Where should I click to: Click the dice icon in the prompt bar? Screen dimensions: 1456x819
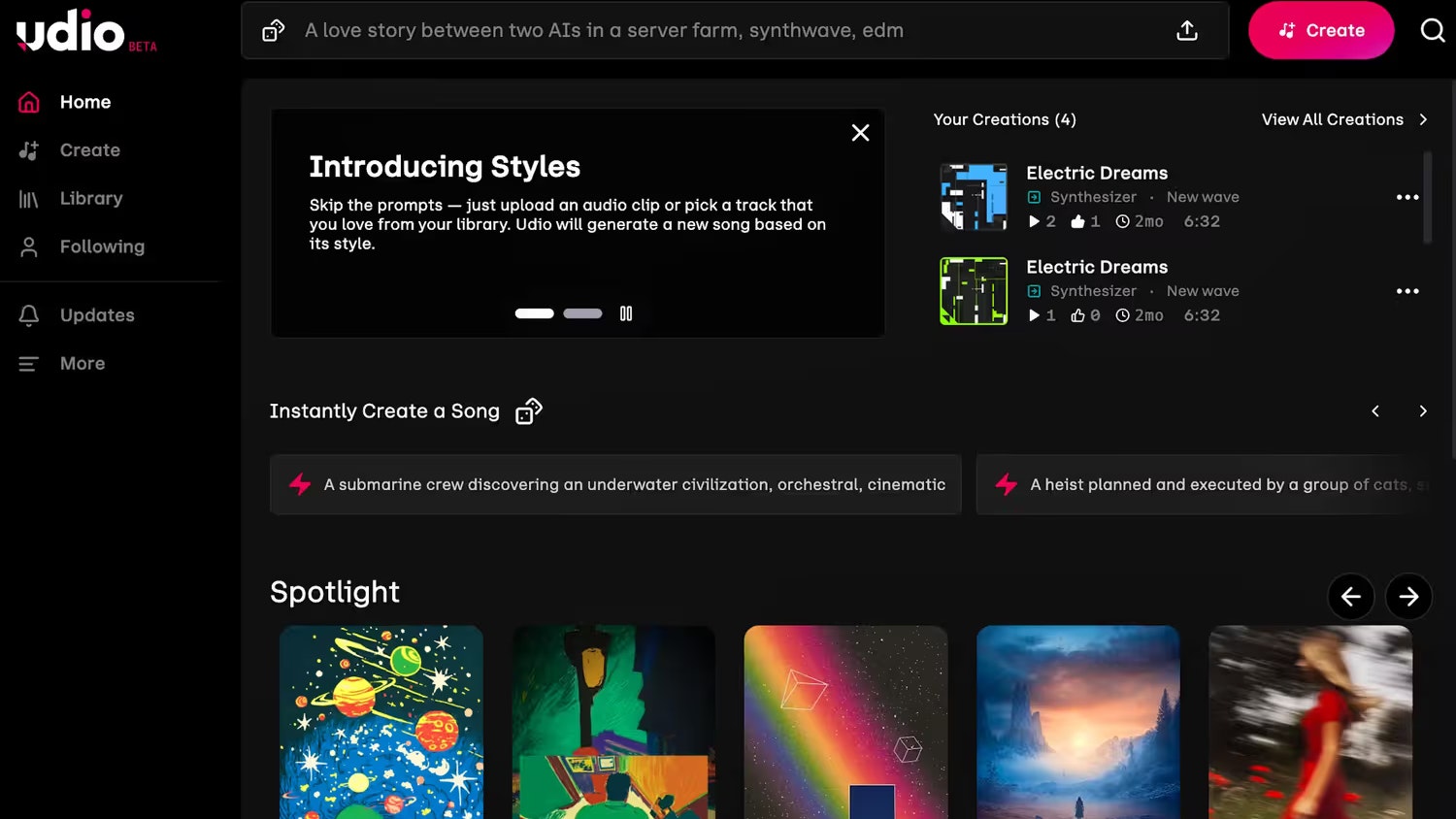point(274,31)
